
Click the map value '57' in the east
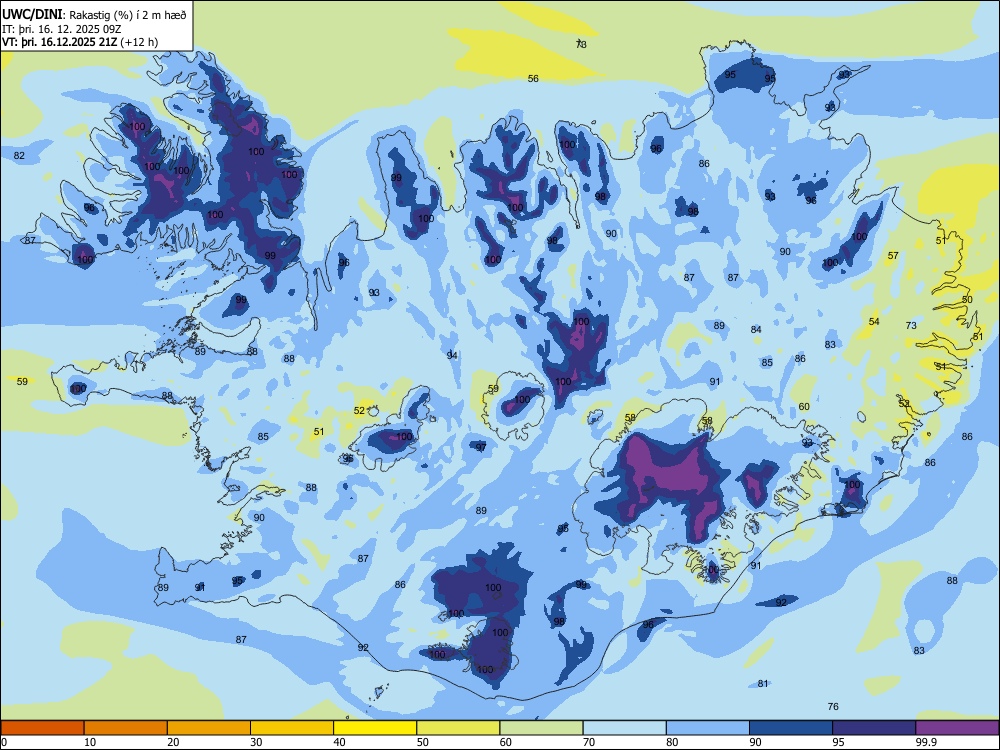(x=893, y=256)
